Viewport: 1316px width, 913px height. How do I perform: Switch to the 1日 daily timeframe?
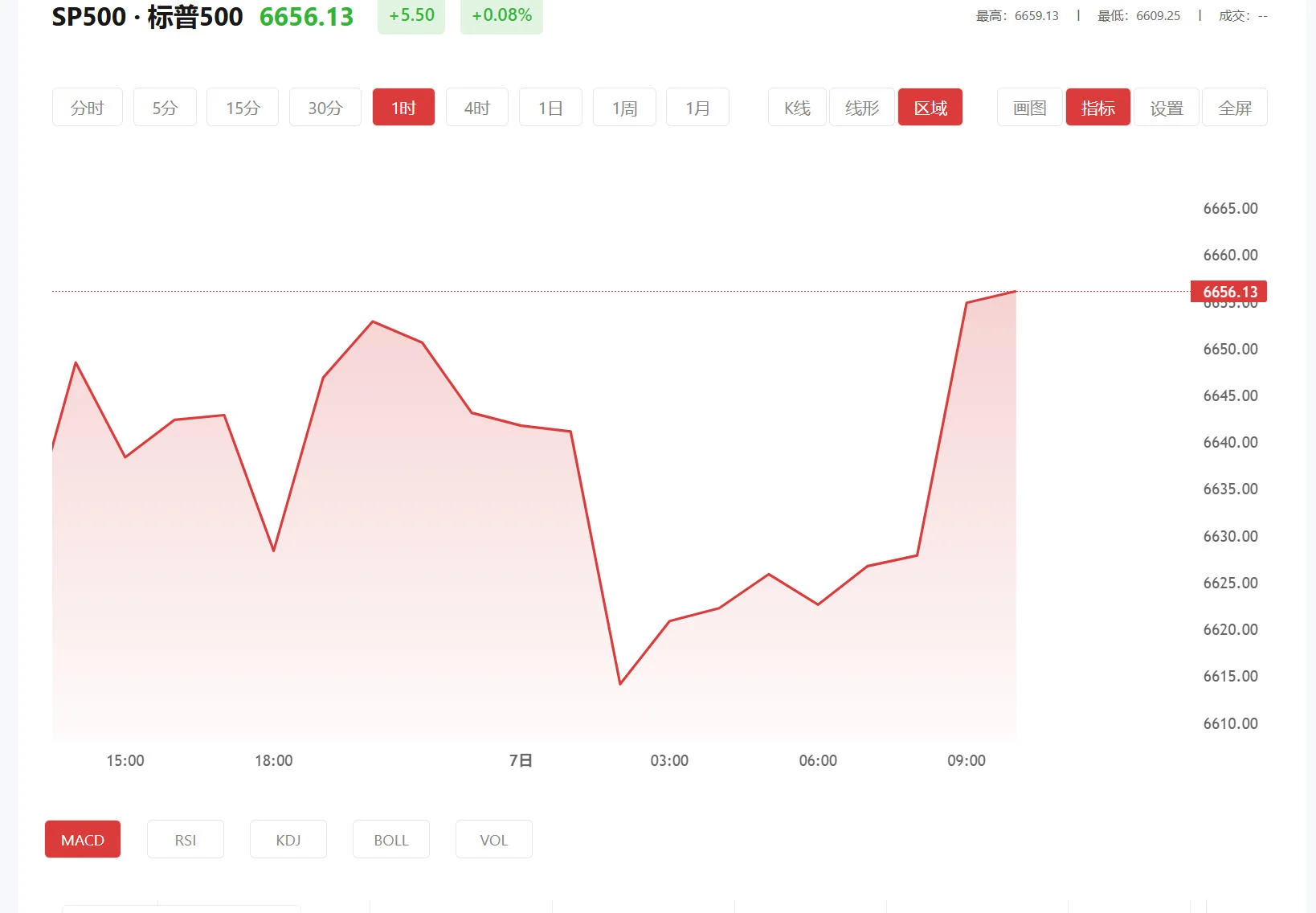coord(550,107)
